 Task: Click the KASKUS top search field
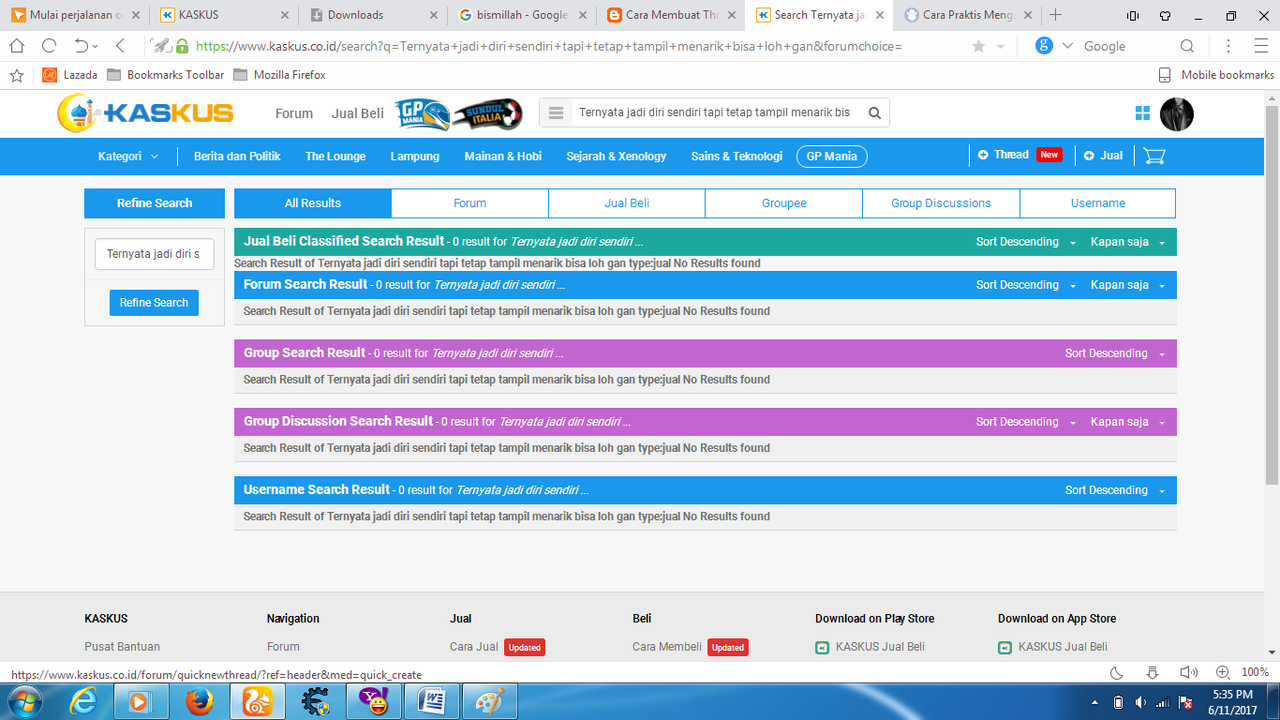714,113
